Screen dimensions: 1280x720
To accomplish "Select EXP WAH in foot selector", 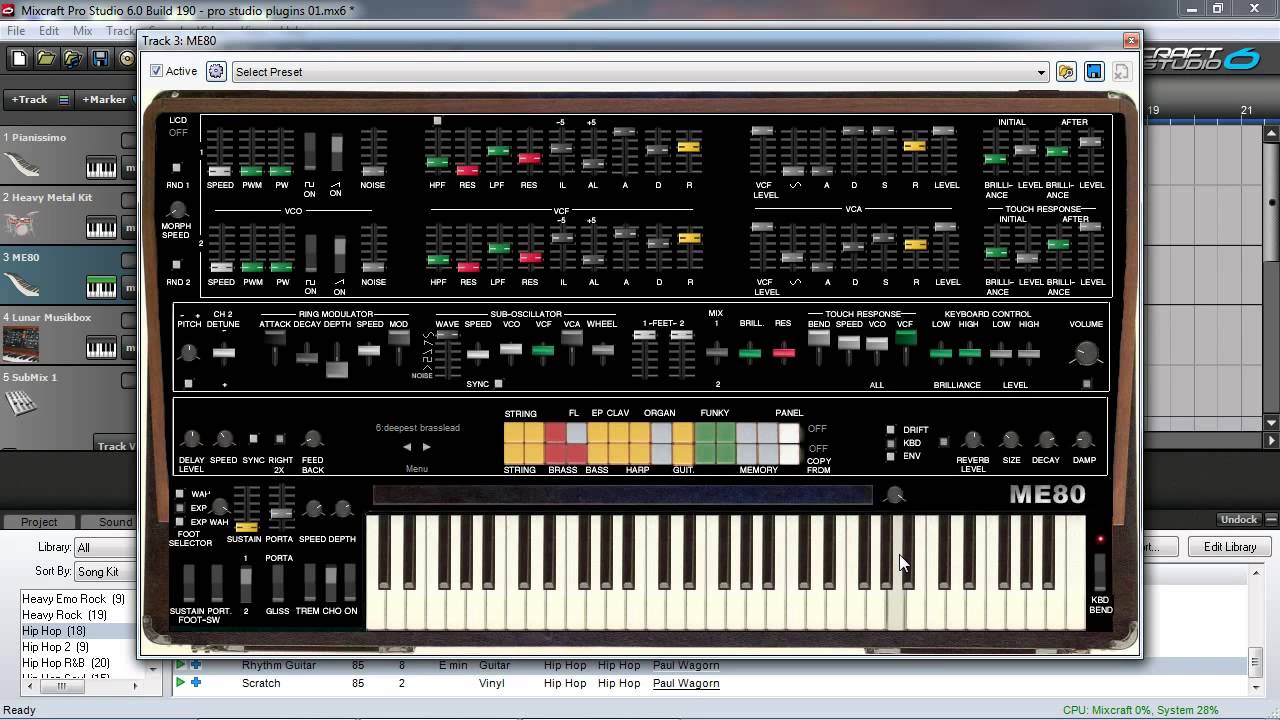I will pos(180,522).
